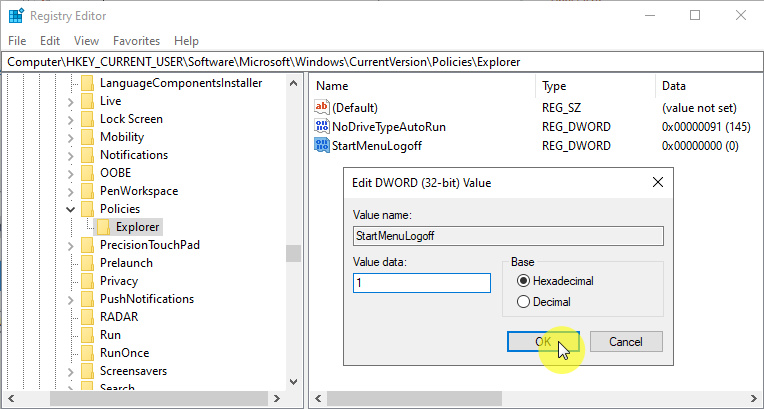Select the (Default) string value icon
Viewport: 764px width, 409px height.
click(x=322, y=107)
